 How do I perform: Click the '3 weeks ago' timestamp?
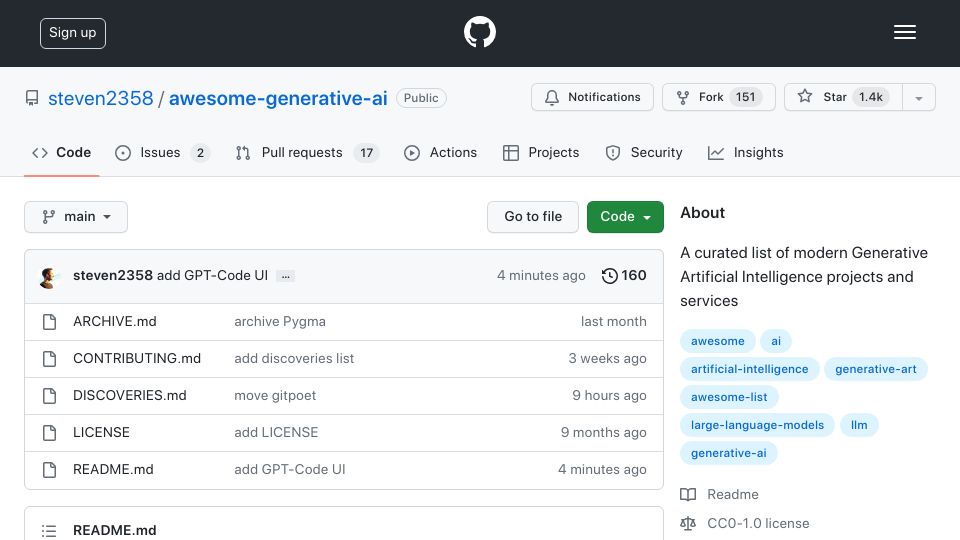607,358
